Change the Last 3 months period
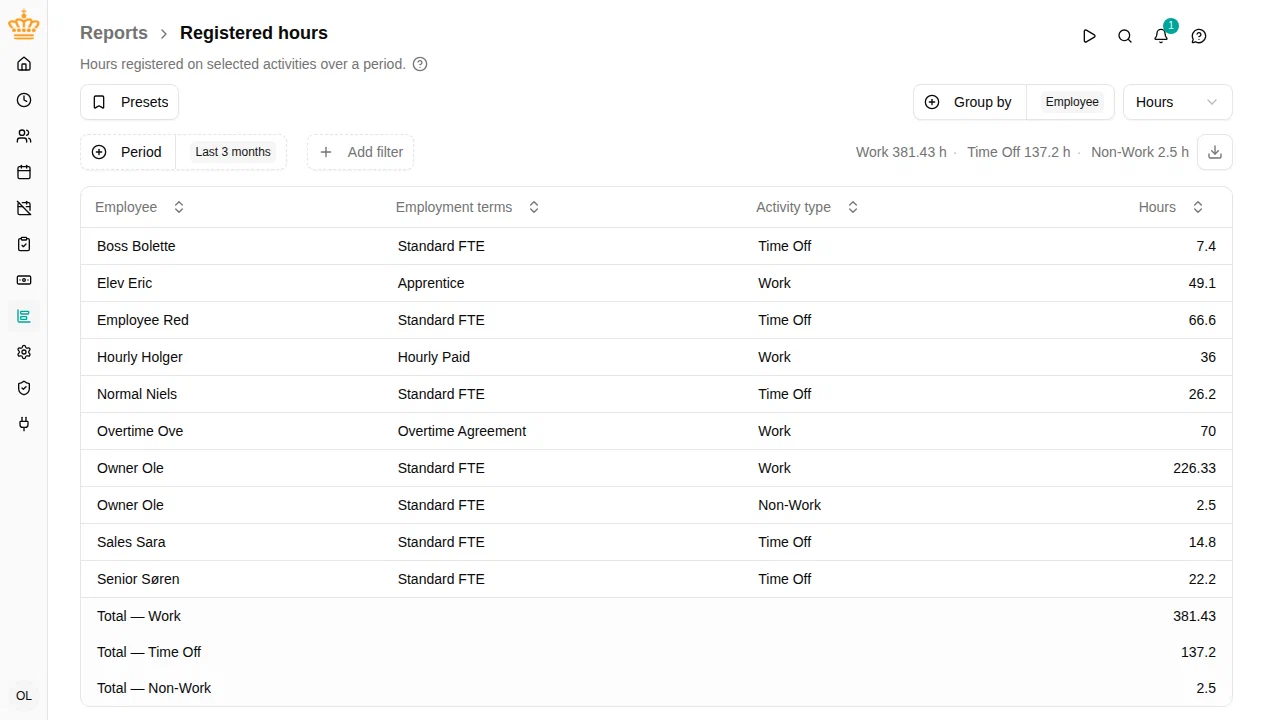Viewport: 1280px width, 720px height. point(233,152)
